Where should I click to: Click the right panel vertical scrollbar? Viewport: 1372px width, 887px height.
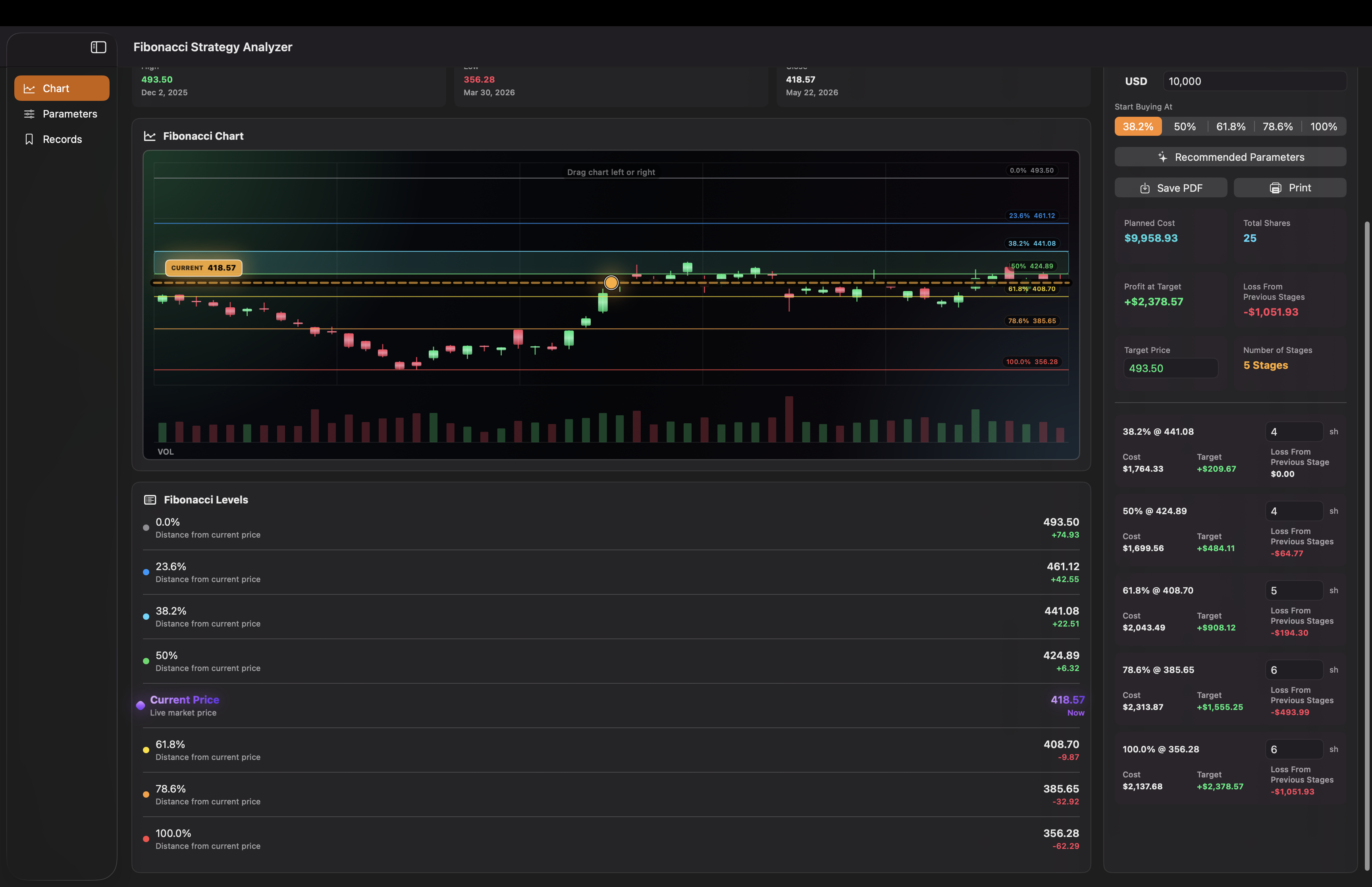tap(1367, 546)
